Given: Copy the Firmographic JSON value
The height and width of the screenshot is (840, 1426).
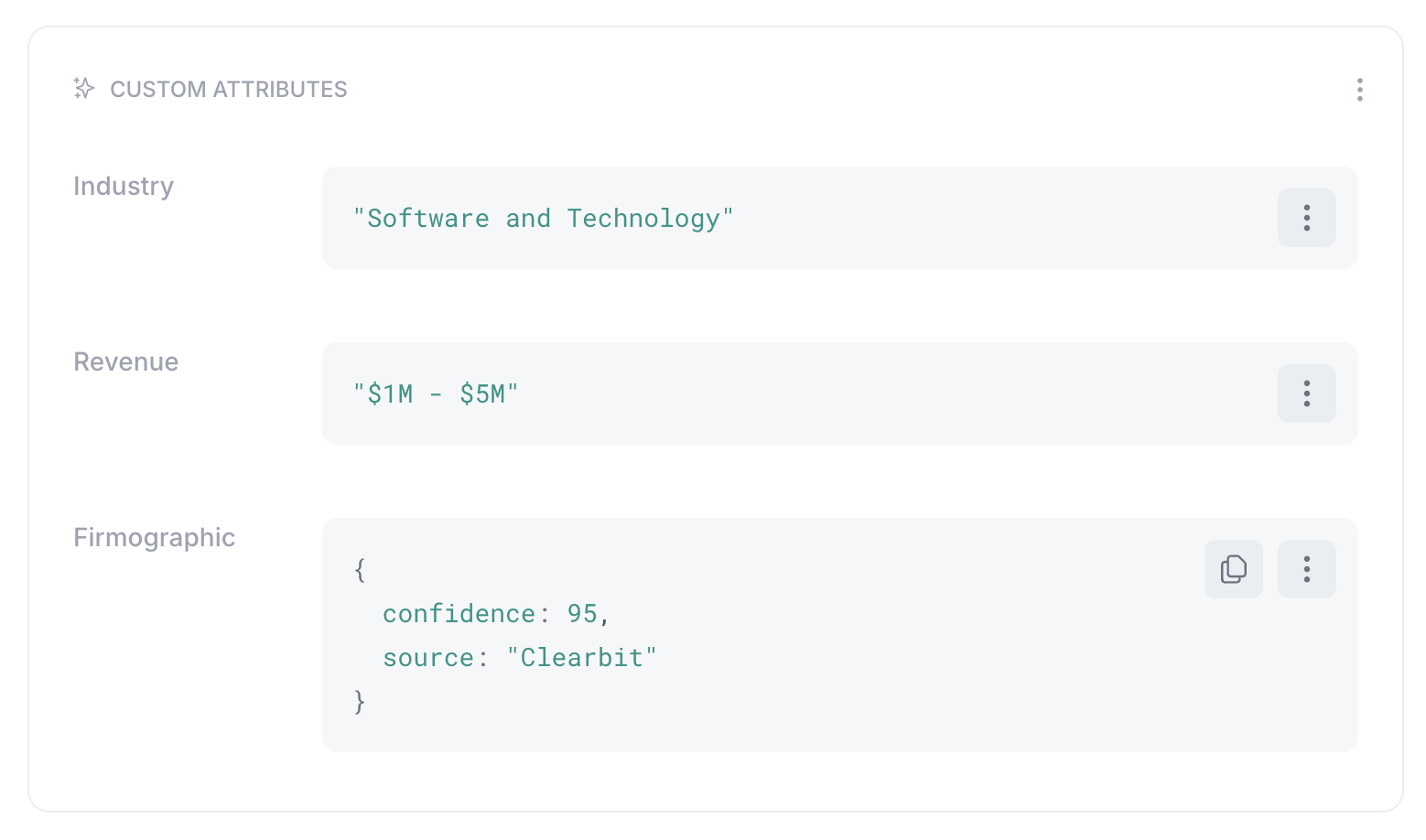Looking at the screenshot, I should click(x=1233, y=569).
